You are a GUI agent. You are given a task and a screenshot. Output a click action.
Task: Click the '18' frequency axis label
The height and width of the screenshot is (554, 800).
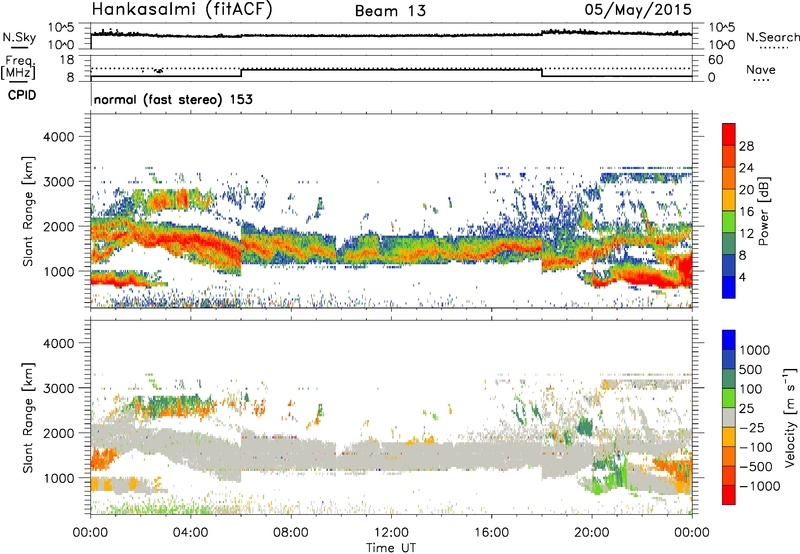(x=67, y=60)
